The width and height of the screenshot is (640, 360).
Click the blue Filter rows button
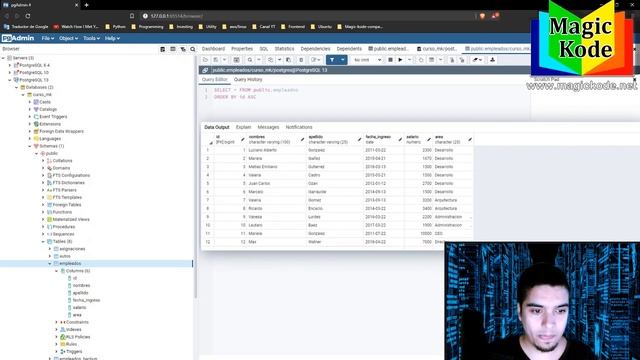(x=332, y=60)
